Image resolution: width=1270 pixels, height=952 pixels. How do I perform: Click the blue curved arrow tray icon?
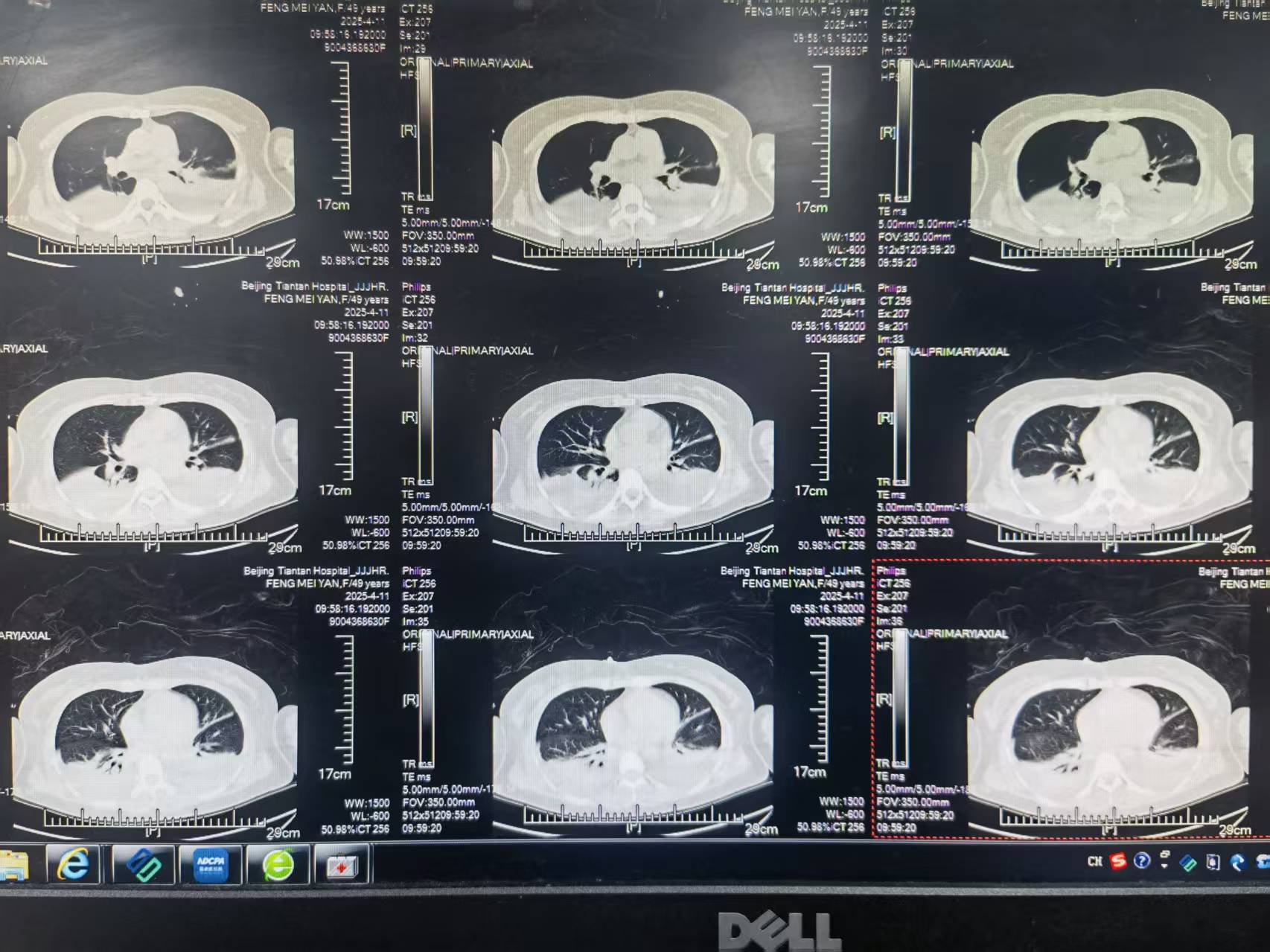[x=1237, y=862]
